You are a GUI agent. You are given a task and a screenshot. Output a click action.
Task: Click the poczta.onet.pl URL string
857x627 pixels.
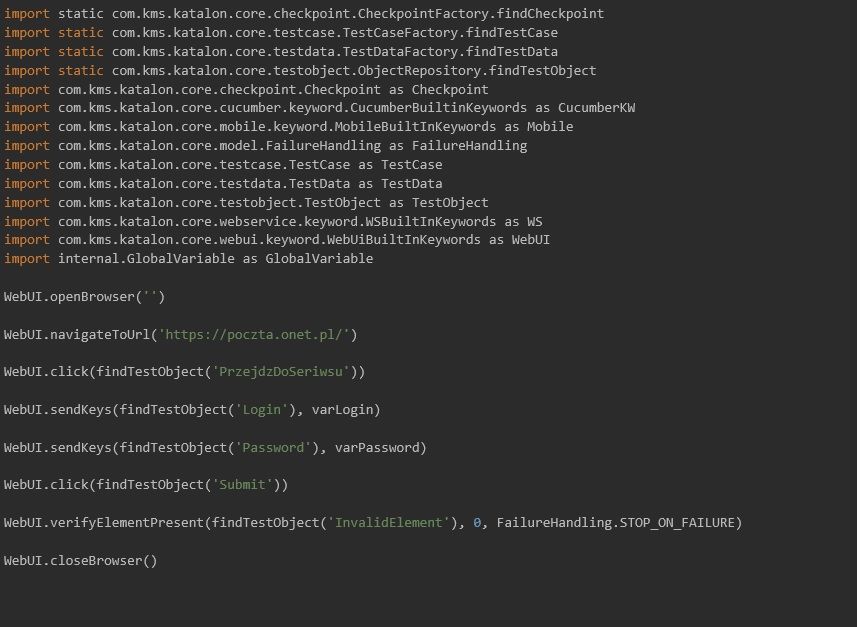point(257,334)
